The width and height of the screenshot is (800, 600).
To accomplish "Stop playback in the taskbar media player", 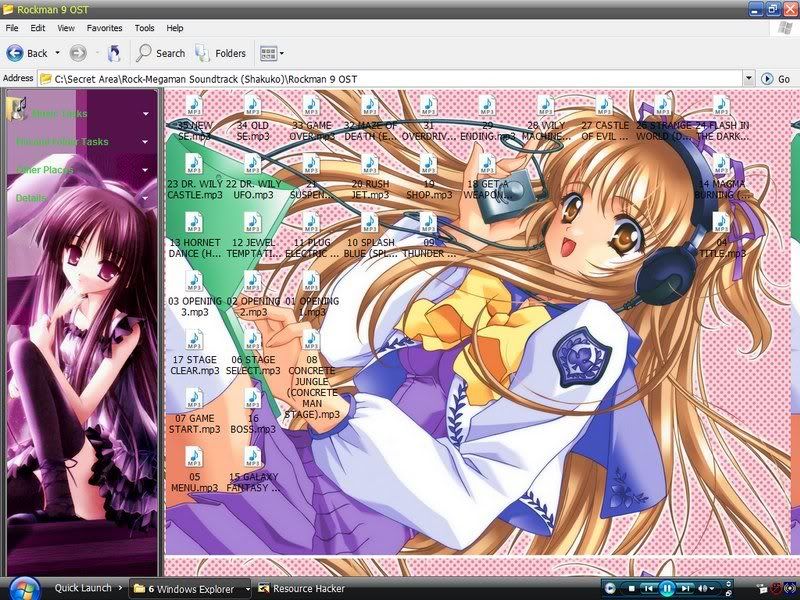I will point(632,589).
